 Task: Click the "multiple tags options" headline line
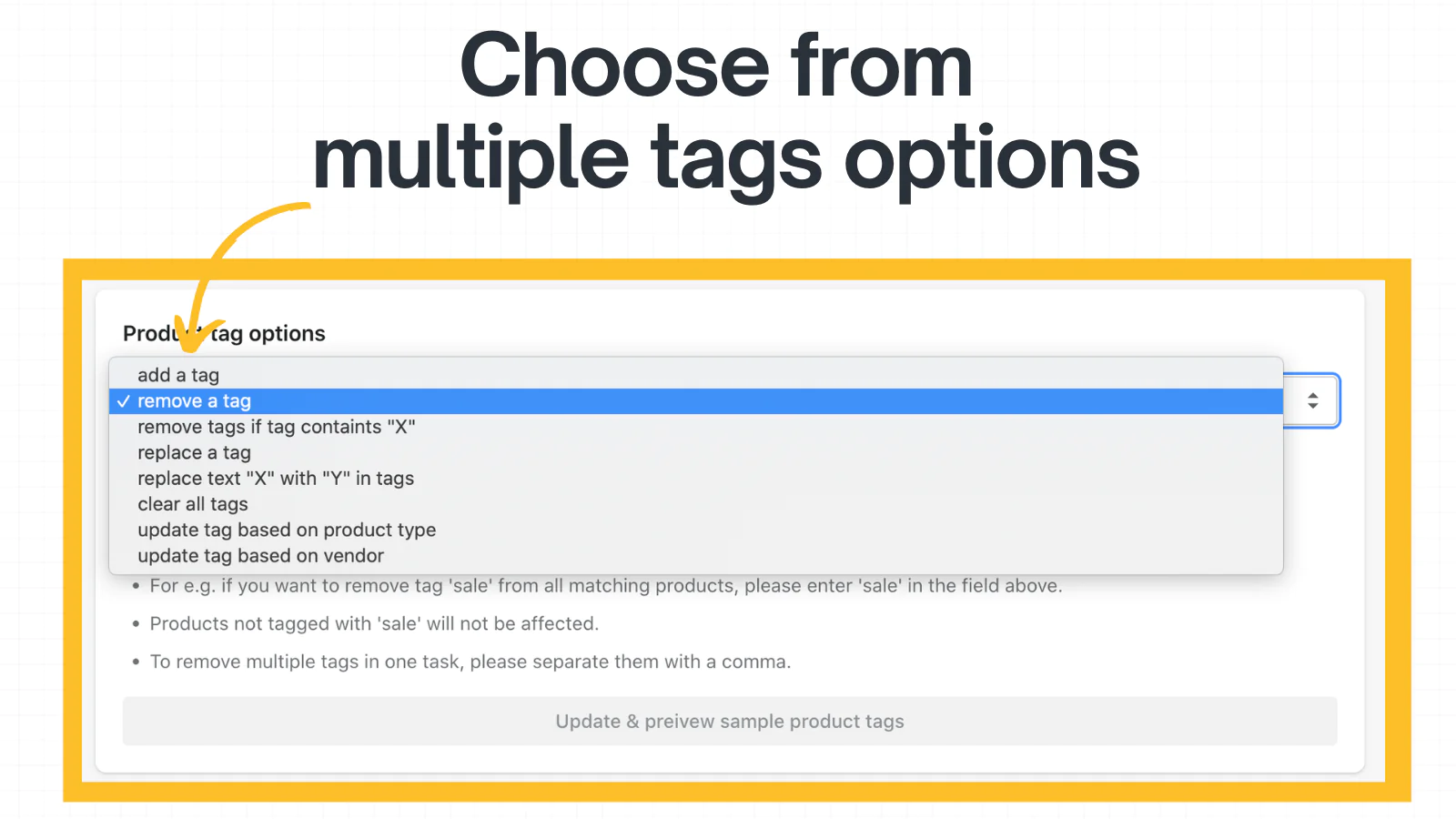click(x=725, y=158)
